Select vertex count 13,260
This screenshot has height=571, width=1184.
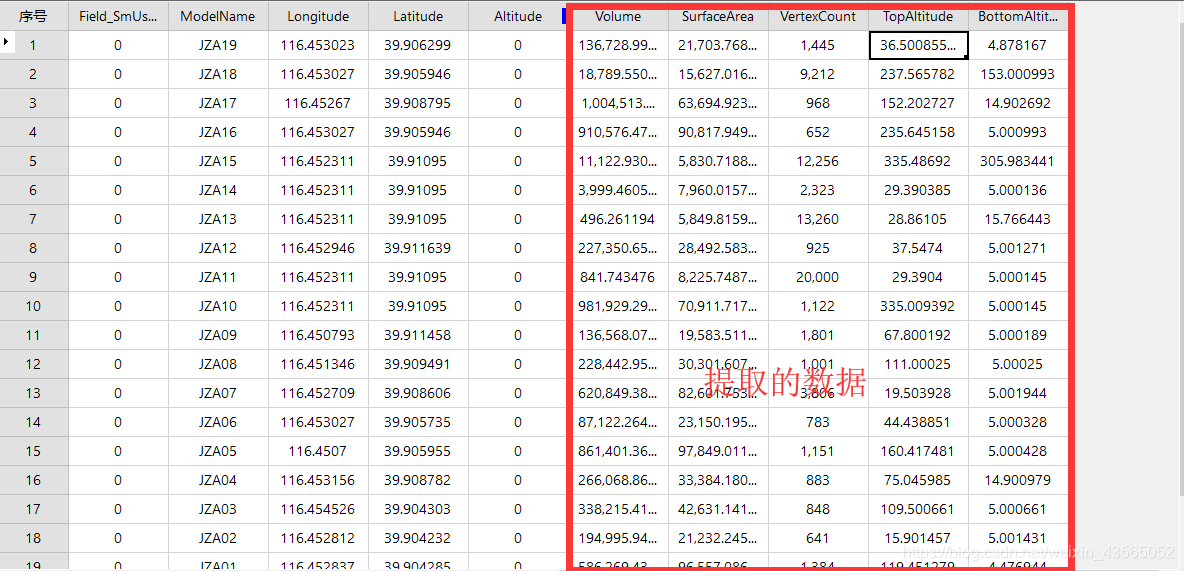click(818, 219)
